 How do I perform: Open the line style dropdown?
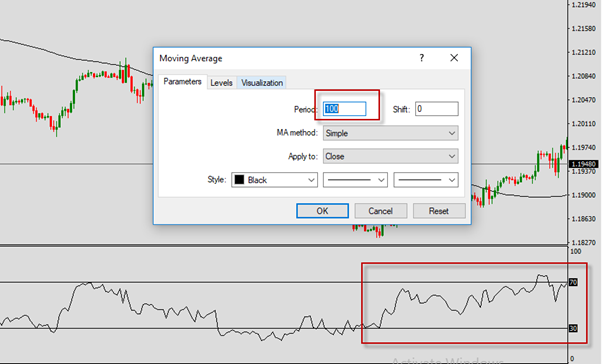click(355, 180)
